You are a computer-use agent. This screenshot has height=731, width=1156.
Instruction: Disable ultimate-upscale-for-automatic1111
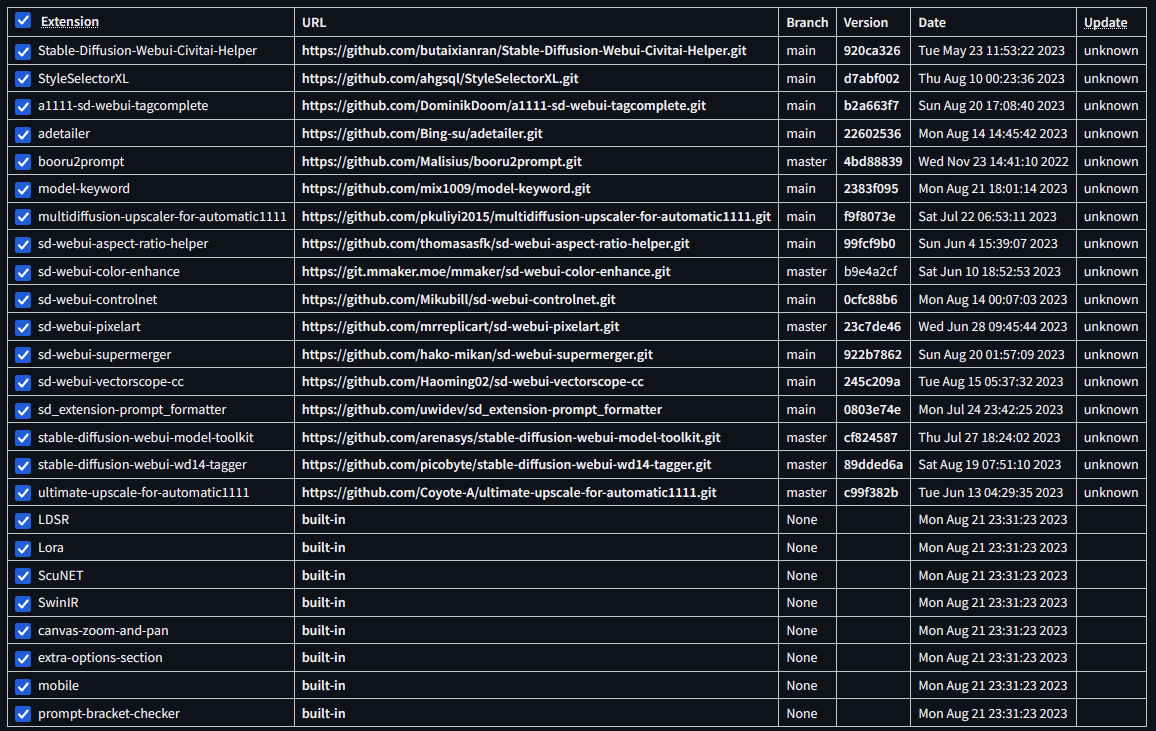[x=22, y=492]
